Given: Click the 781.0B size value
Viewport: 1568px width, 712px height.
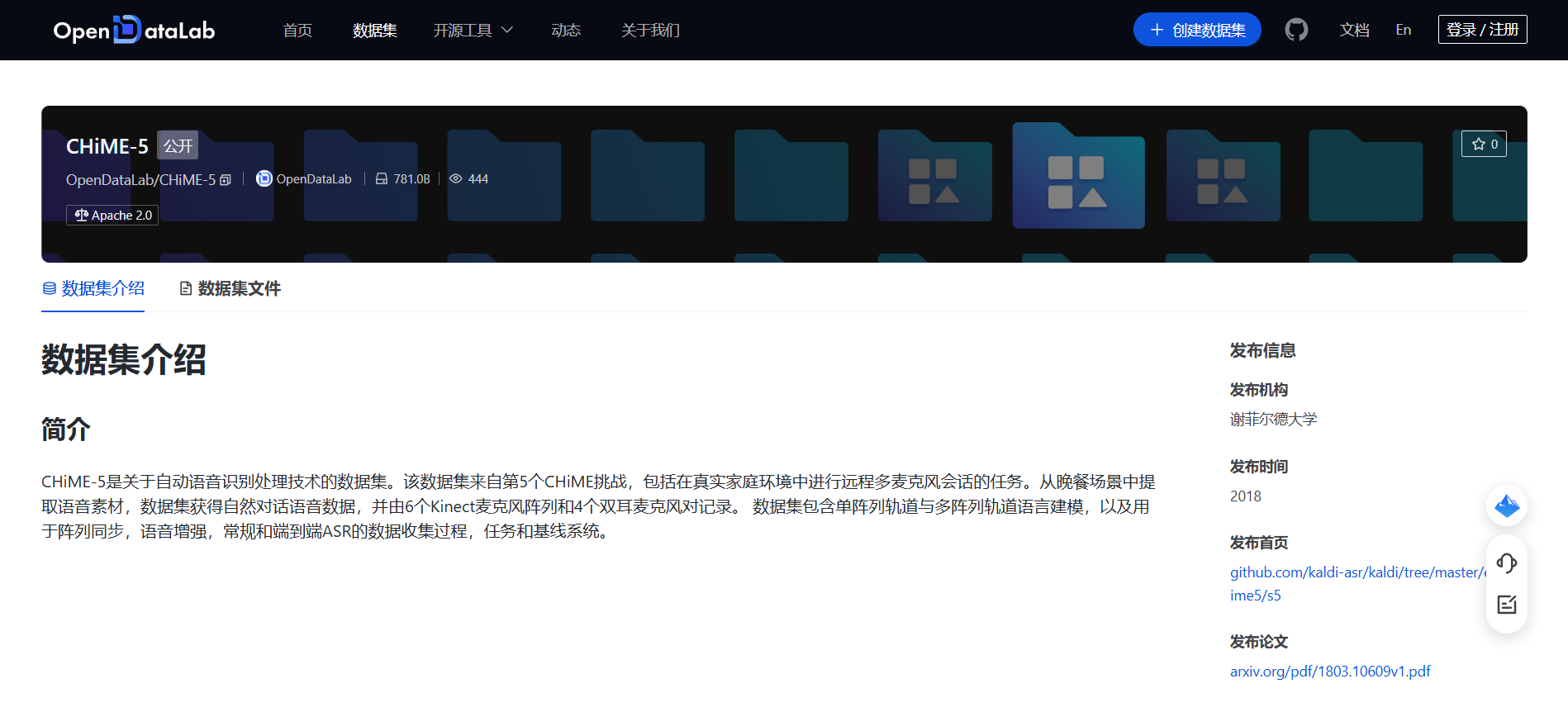Looking at the screenshot, I should pos(411,178).
